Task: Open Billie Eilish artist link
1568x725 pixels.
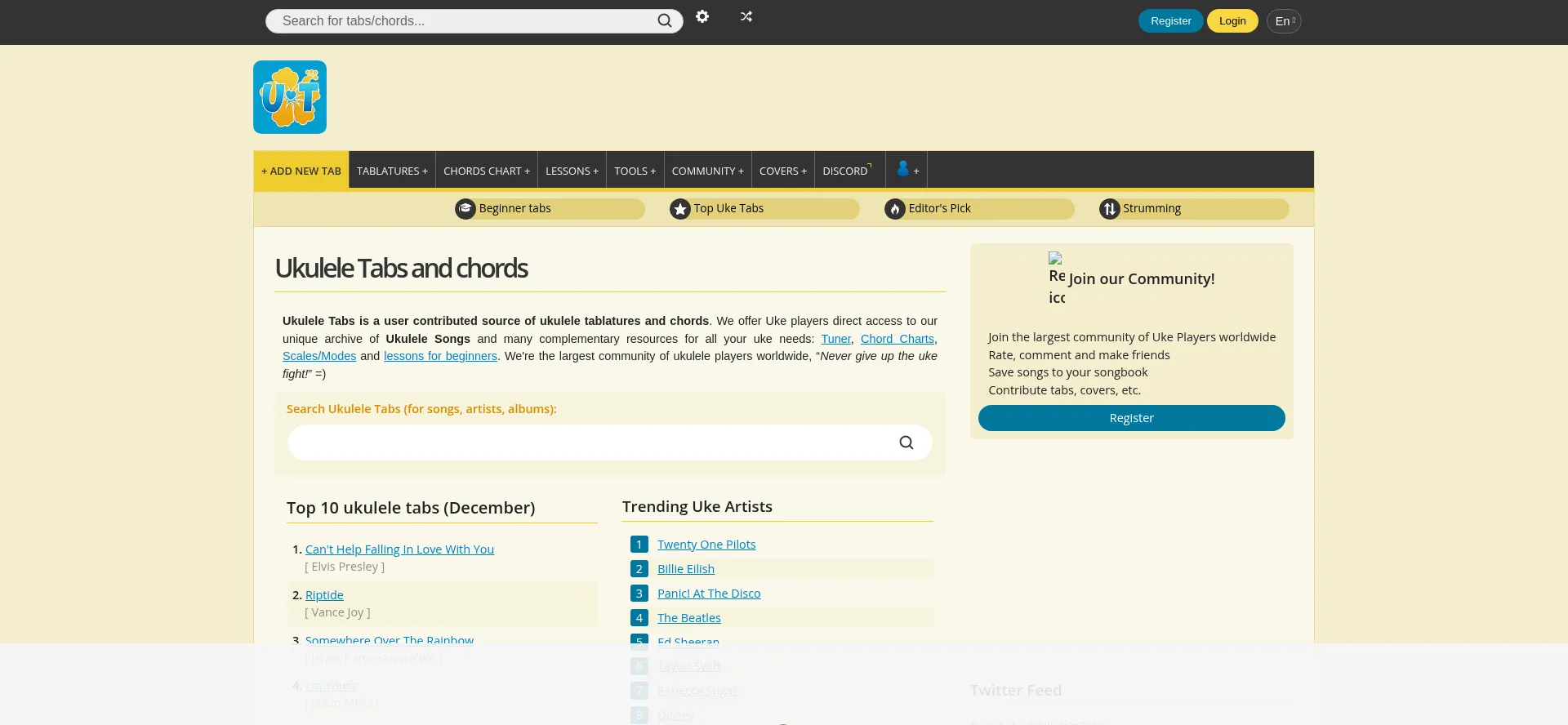Action: click(686, 569)
